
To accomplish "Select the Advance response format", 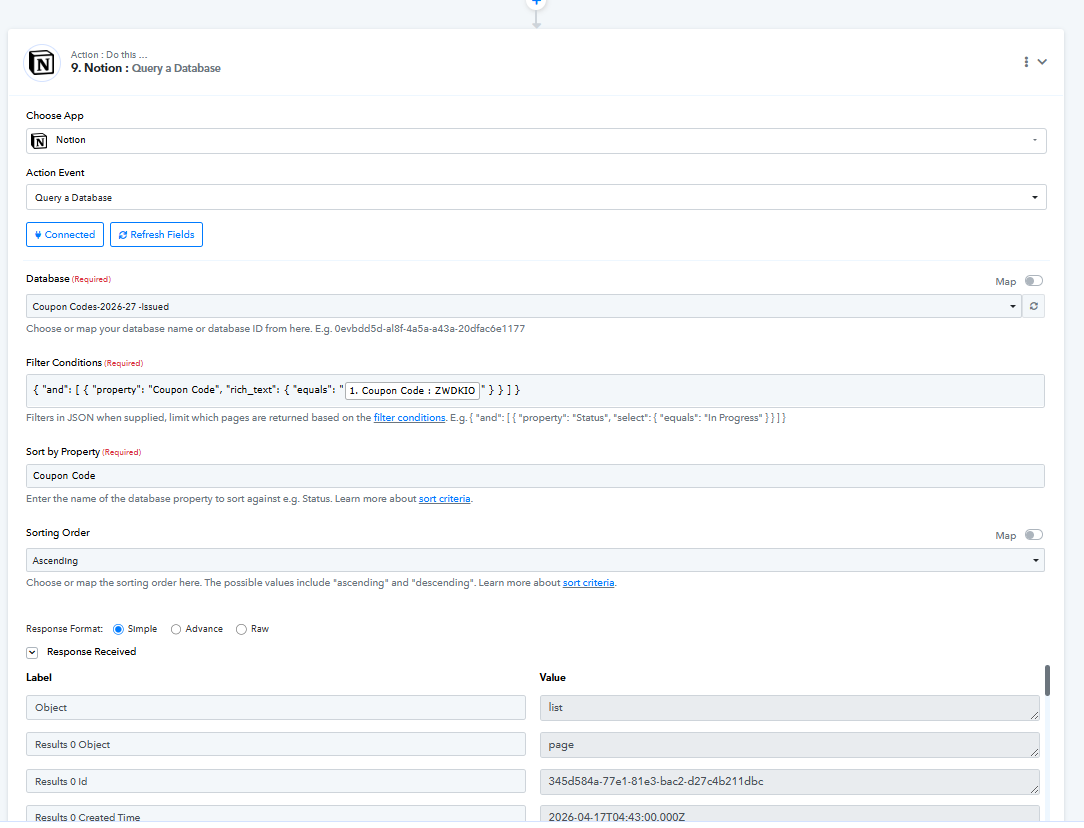I will [x=176, y=629].
